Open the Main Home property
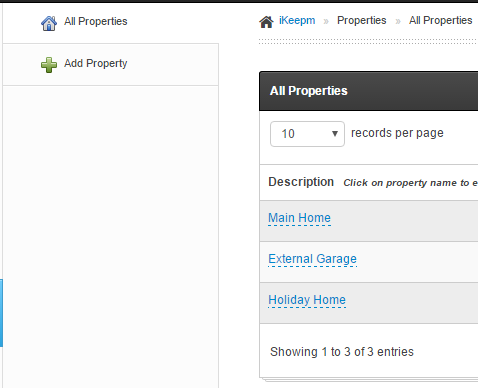 [299, 218]
